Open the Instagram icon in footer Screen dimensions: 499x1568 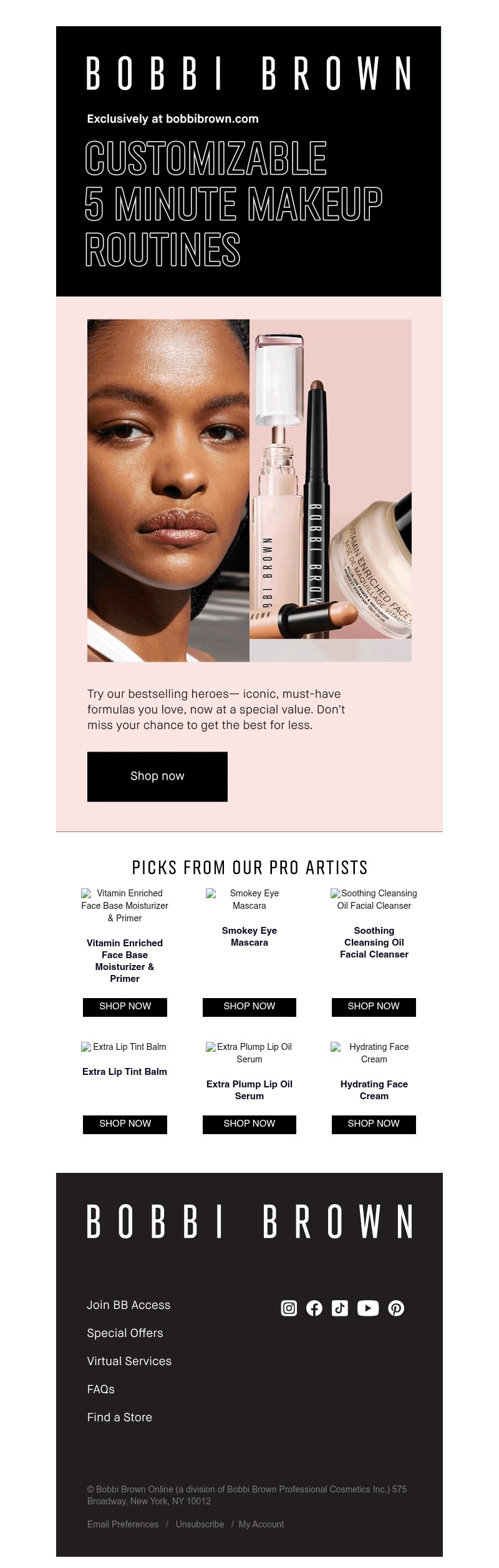click(x=289, y=1308)
